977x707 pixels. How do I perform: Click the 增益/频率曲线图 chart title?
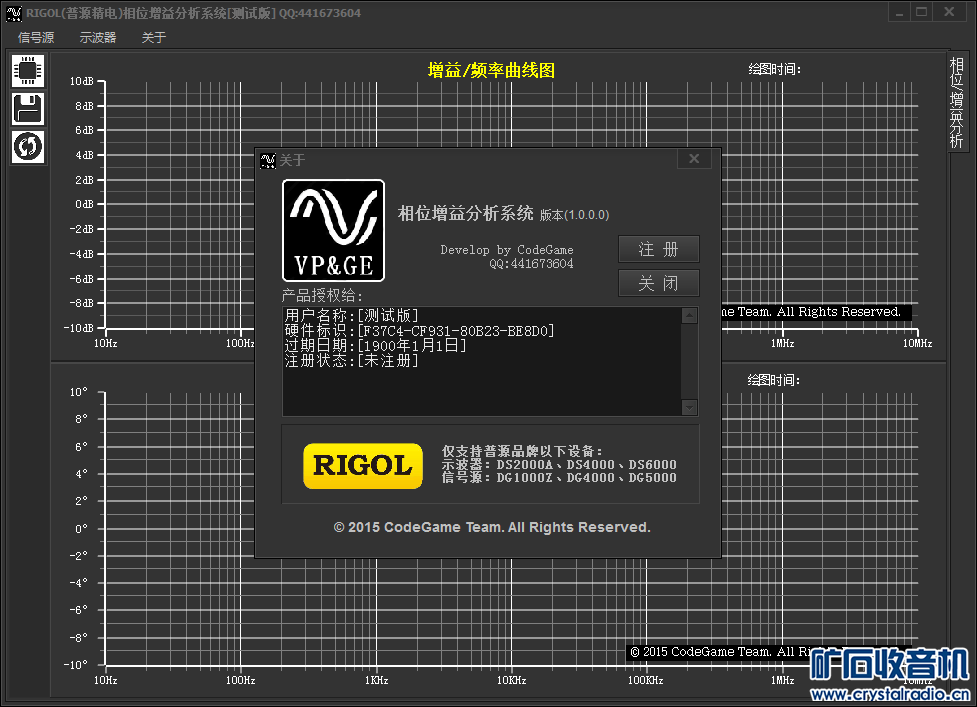click(491, 70)
